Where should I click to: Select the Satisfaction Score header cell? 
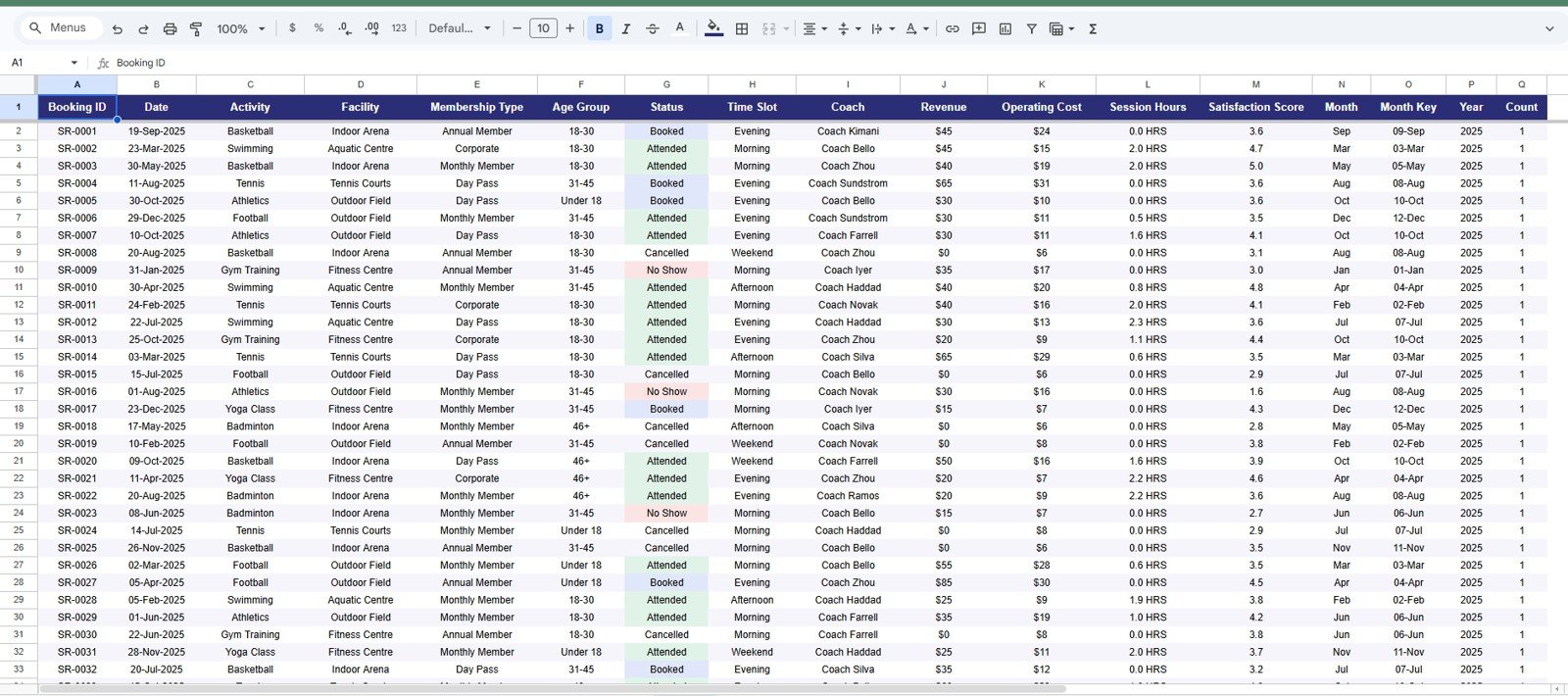coord(1255,107)
